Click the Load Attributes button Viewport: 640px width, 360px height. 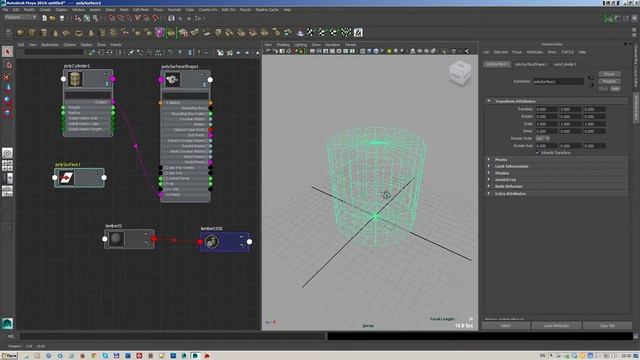coord(556,325)
